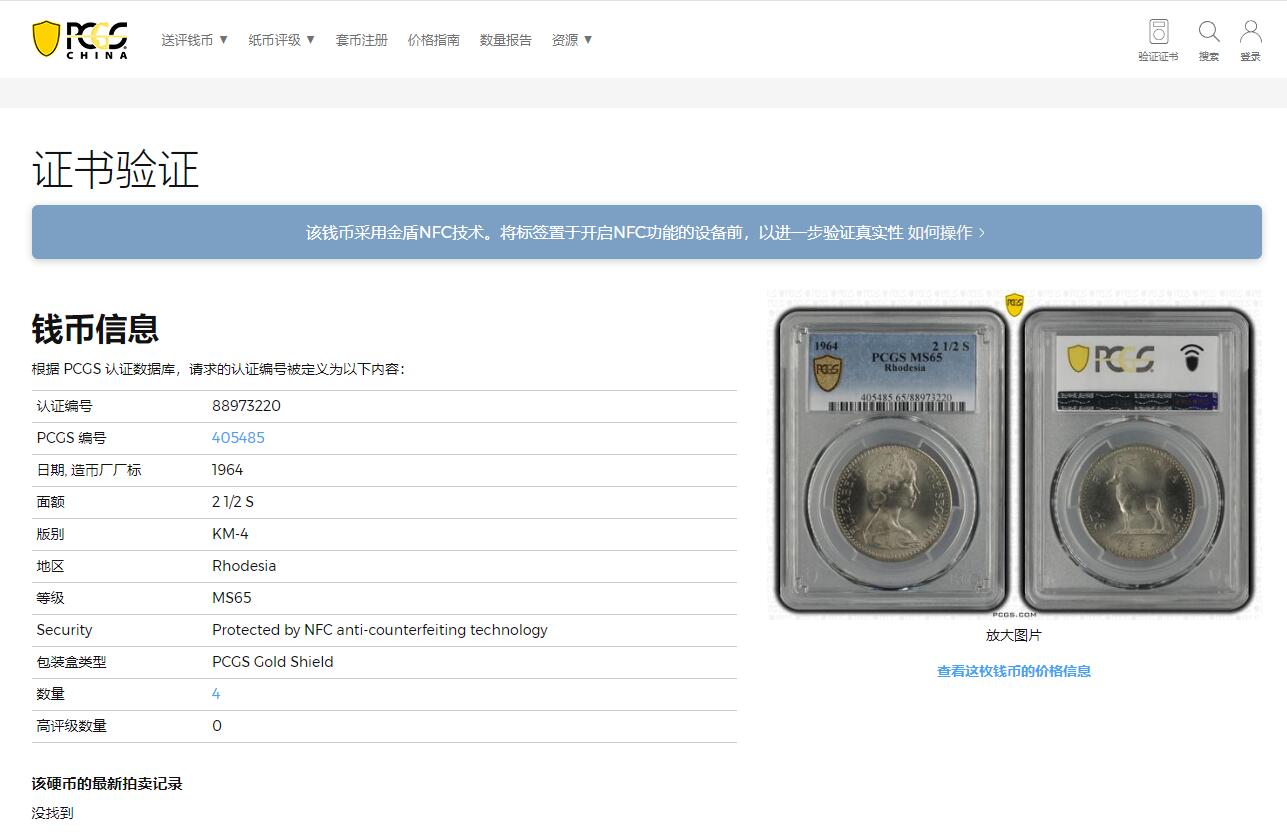Screen dimensions: 1287x834
Task: Click the PCGS China logo
Action: click(80, 40)
